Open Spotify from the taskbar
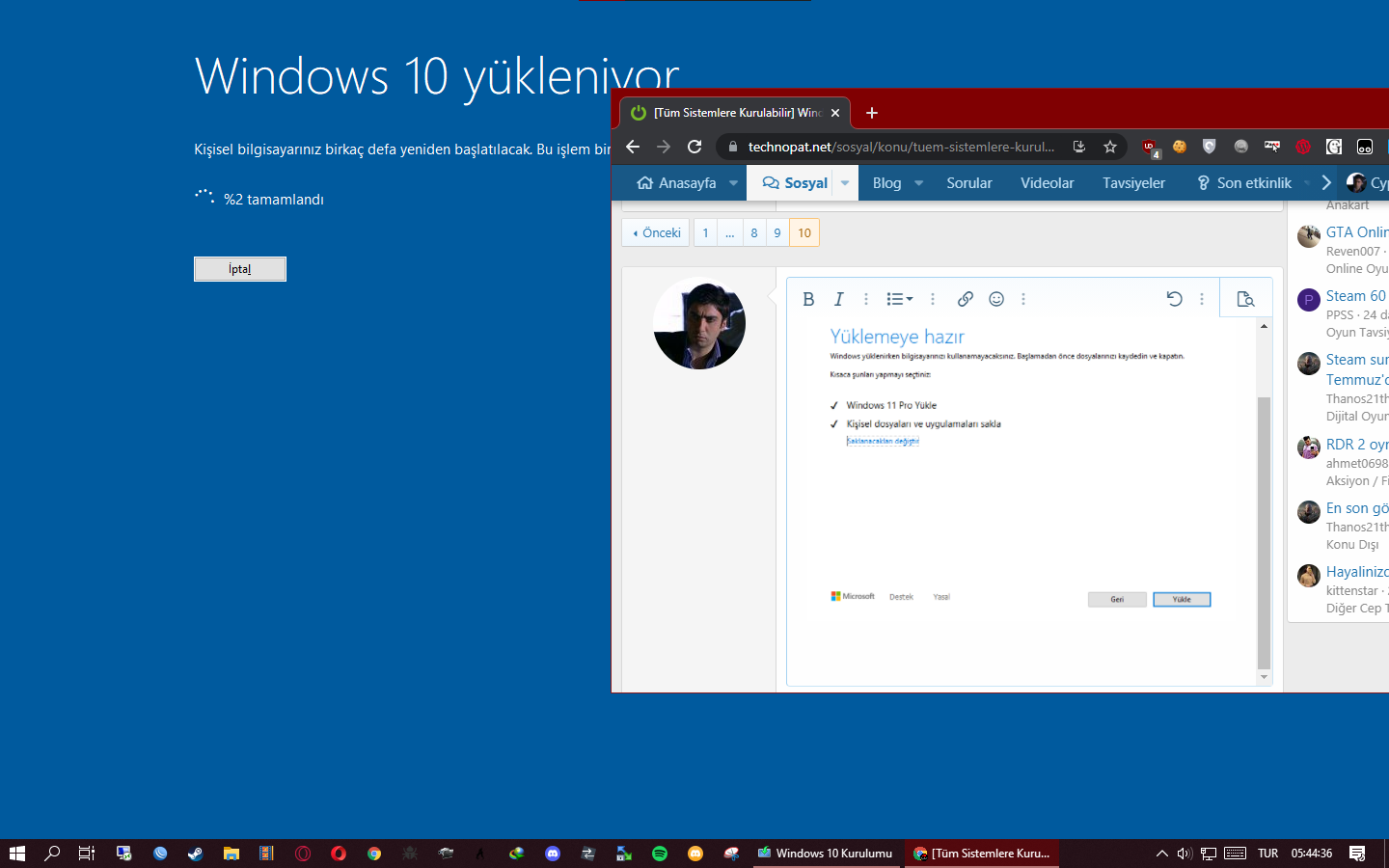Image resolution: width=1389 pixels, height=868 pixels. pyautogui.click(x=660, y=854)
